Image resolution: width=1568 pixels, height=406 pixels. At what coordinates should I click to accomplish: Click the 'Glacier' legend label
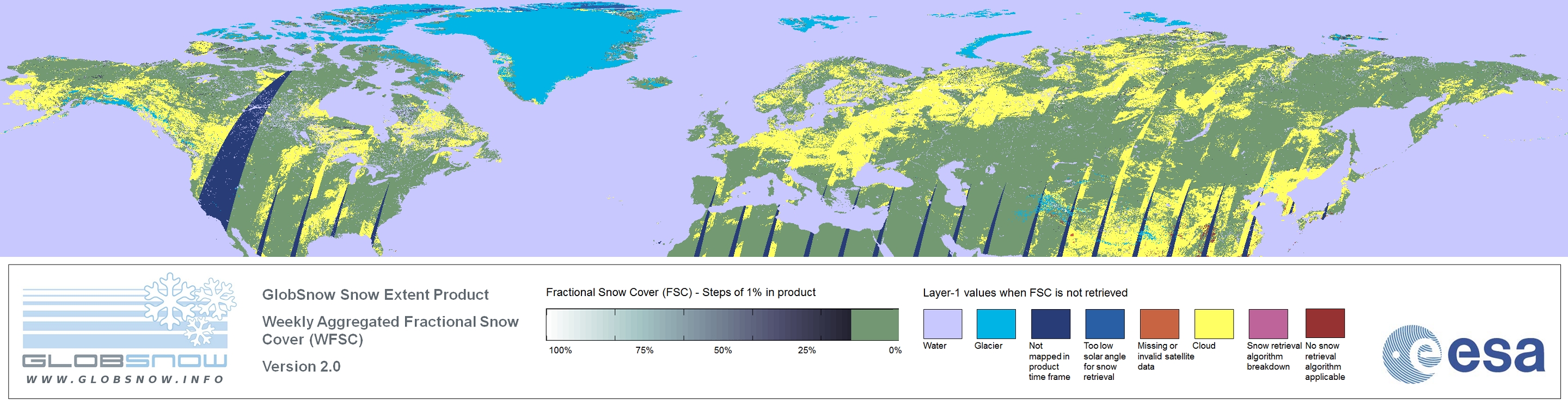click(988, 346)
